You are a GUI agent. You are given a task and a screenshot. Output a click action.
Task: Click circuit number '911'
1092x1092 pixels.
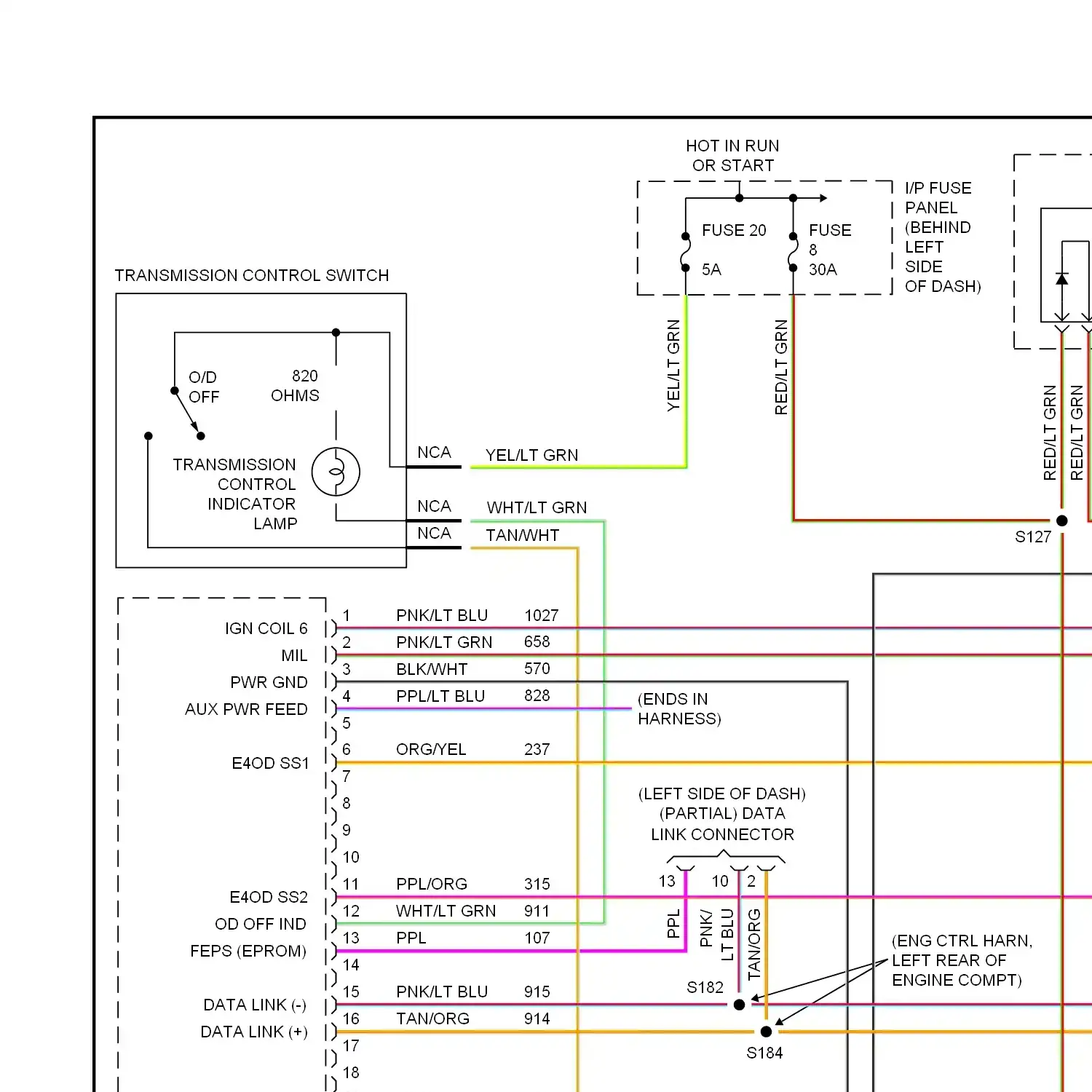pyautogui.click(x=537, y=911)
